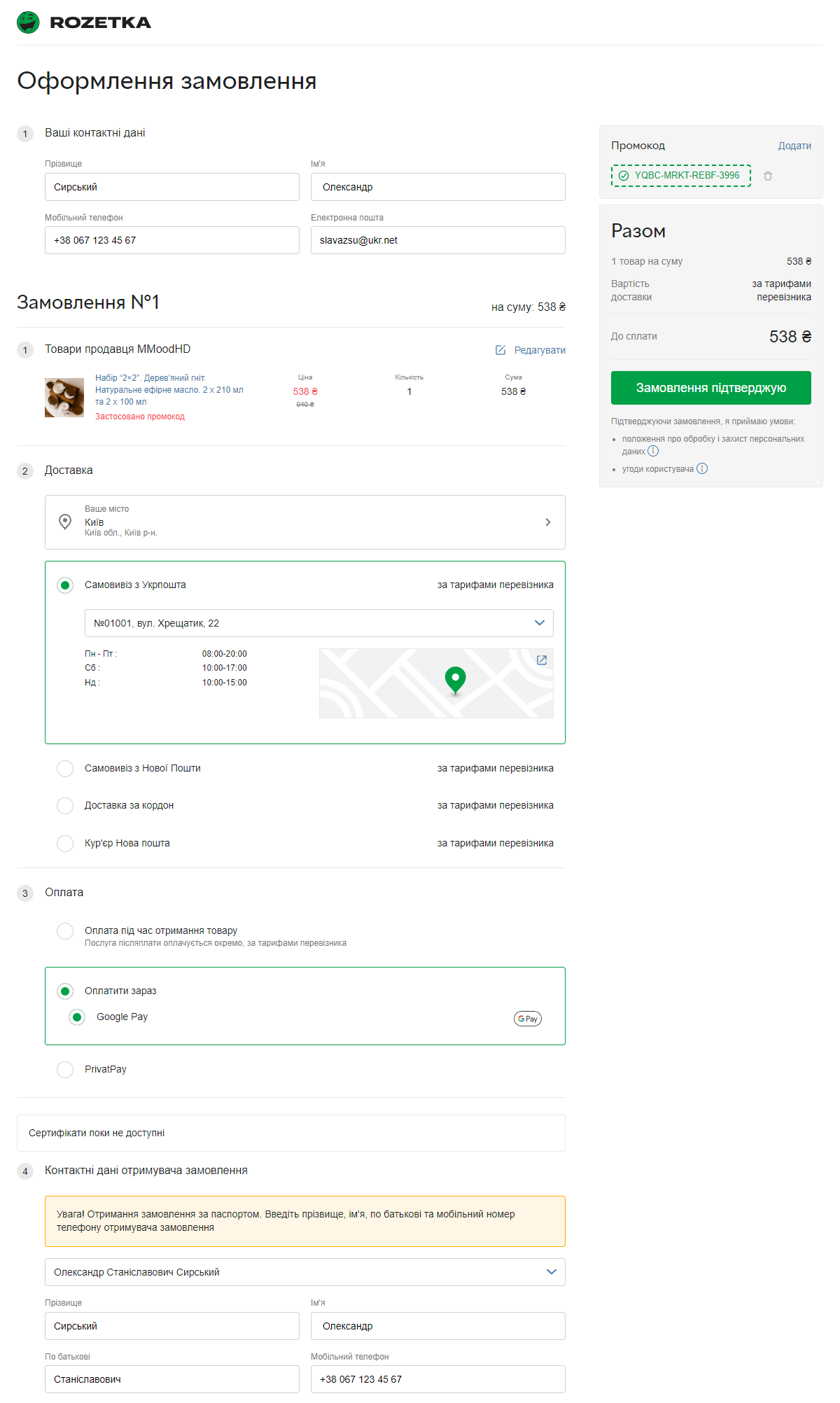Click the Застосовано промокод red label

[140, 417]
